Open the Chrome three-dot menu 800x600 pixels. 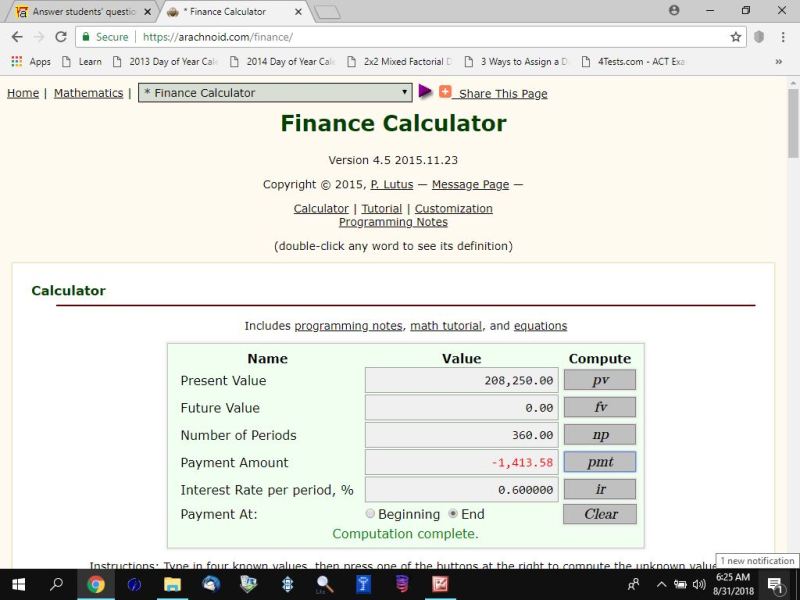tap(783, 37)
